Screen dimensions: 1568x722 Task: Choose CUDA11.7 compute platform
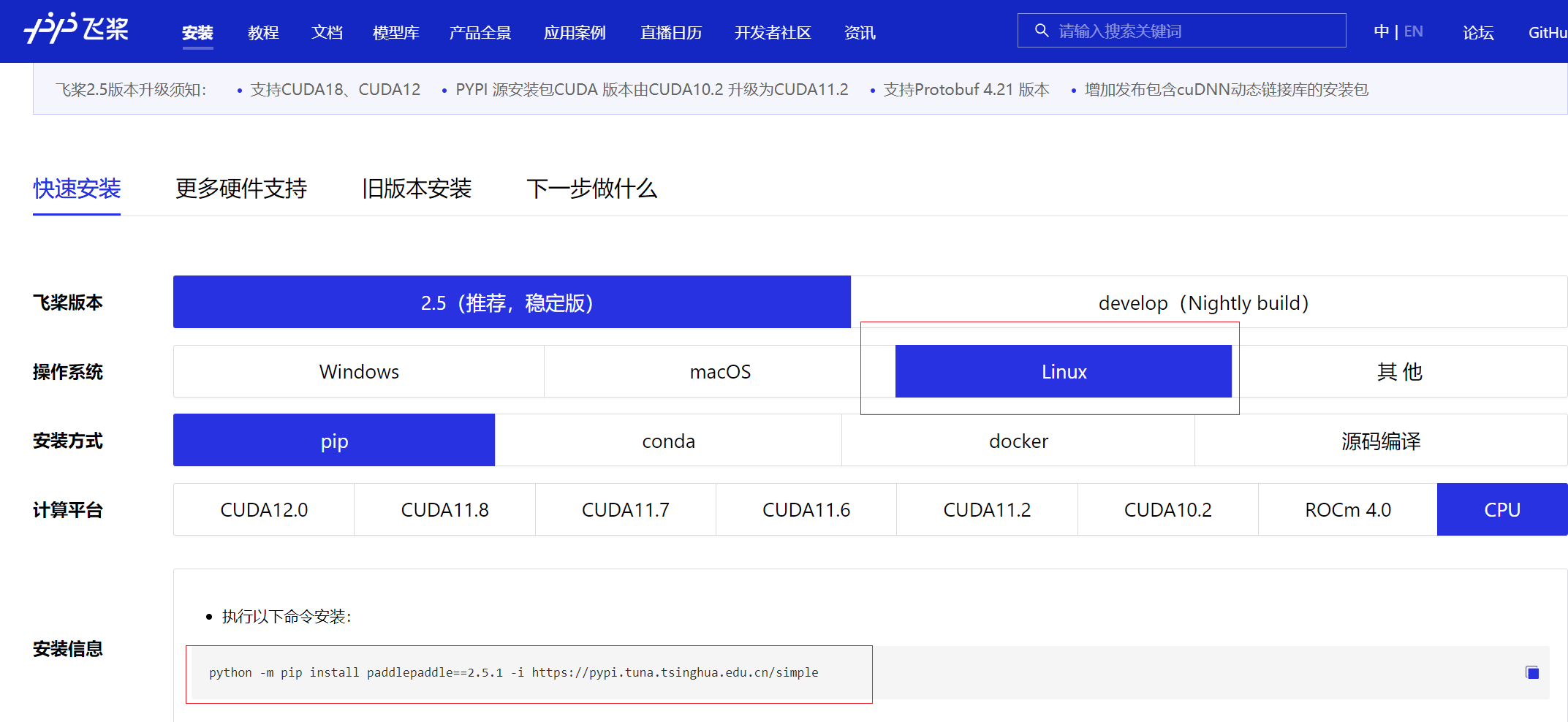point(626,509)
